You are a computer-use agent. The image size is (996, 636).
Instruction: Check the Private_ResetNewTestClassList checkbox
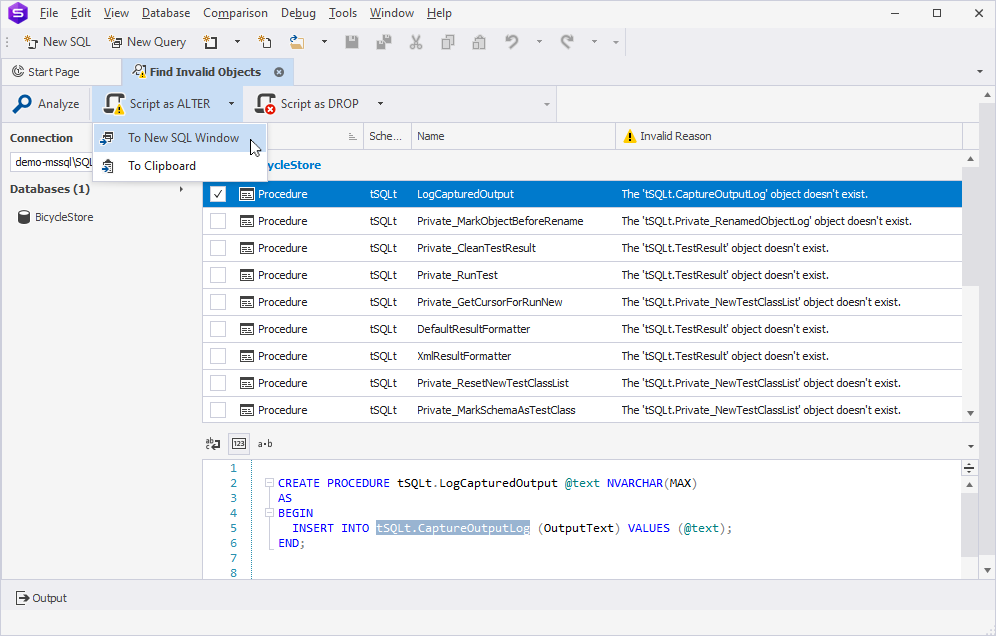click(218, 383)
